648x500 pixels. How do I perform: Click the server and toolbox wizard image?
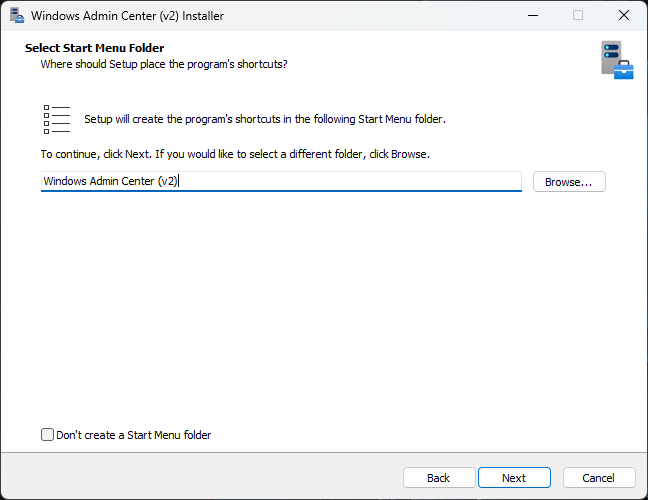(616, 59)
